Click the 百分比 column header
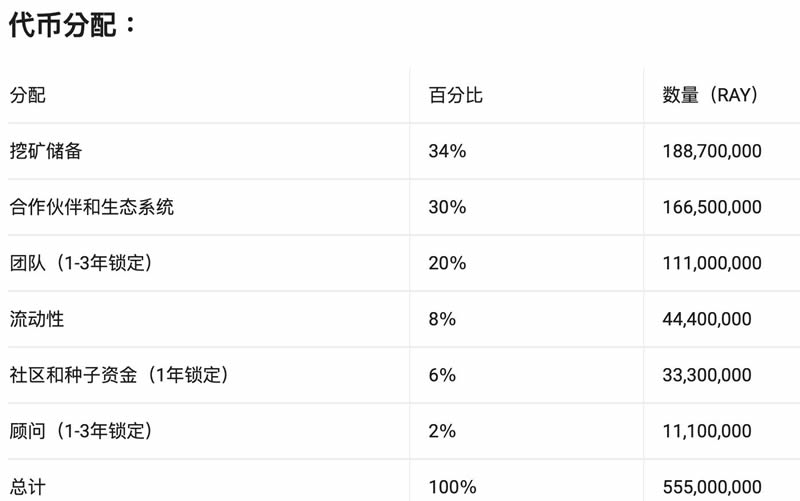The image size is (800, 501). pyautogui.click(x=456, y=96)
